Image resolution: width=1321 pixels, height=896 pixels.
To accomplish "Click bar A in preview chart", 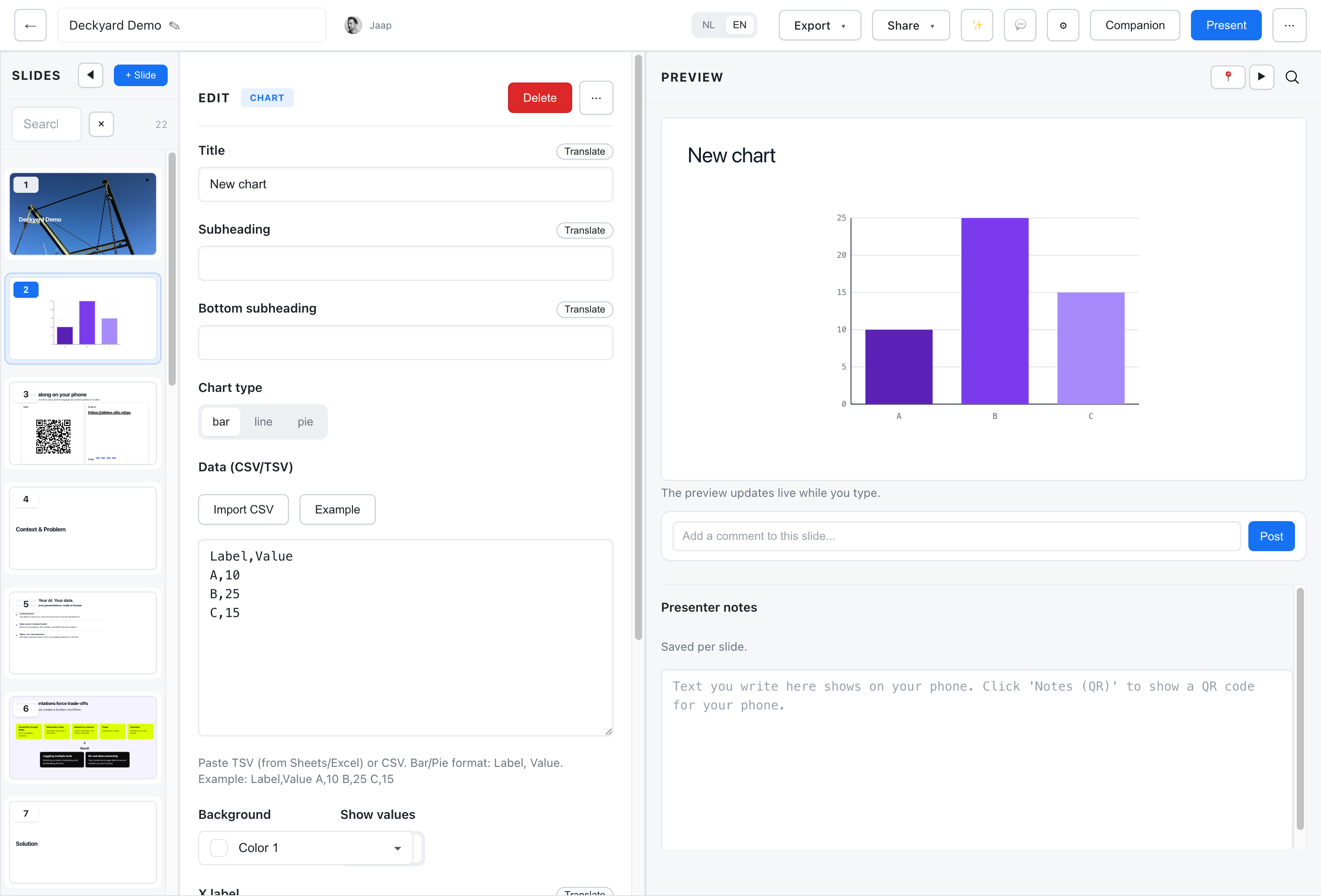I will (899, 367).
